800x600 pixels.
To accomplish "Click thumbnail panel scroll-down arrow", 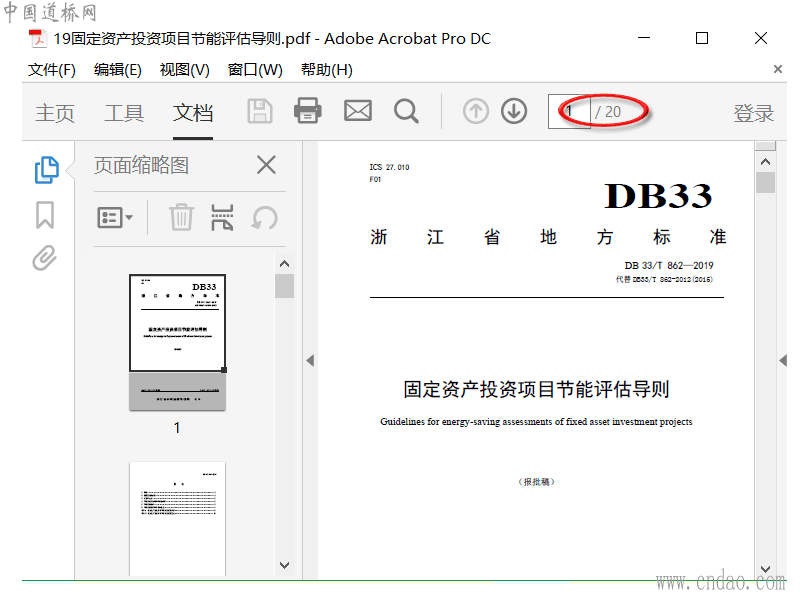I will (x=284, y=565).
